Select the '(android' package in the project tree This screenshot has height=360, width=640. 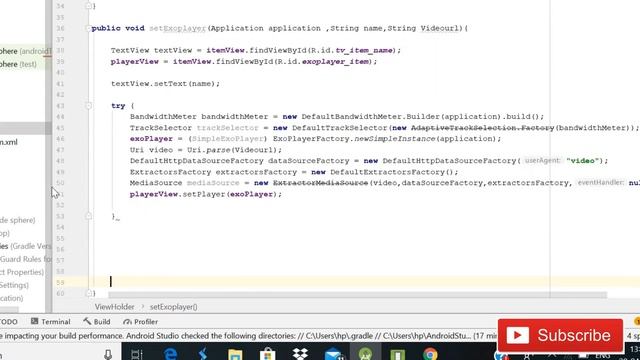pyautogui.click(x=25, y=51)
